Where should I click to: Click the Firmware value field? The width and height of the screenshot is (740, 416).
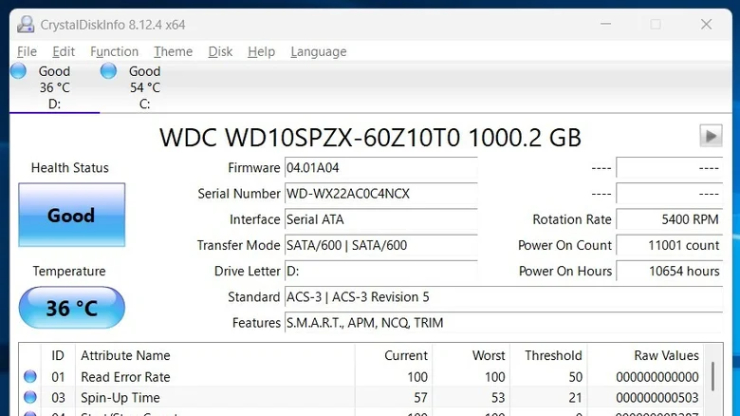coord(380,168)
